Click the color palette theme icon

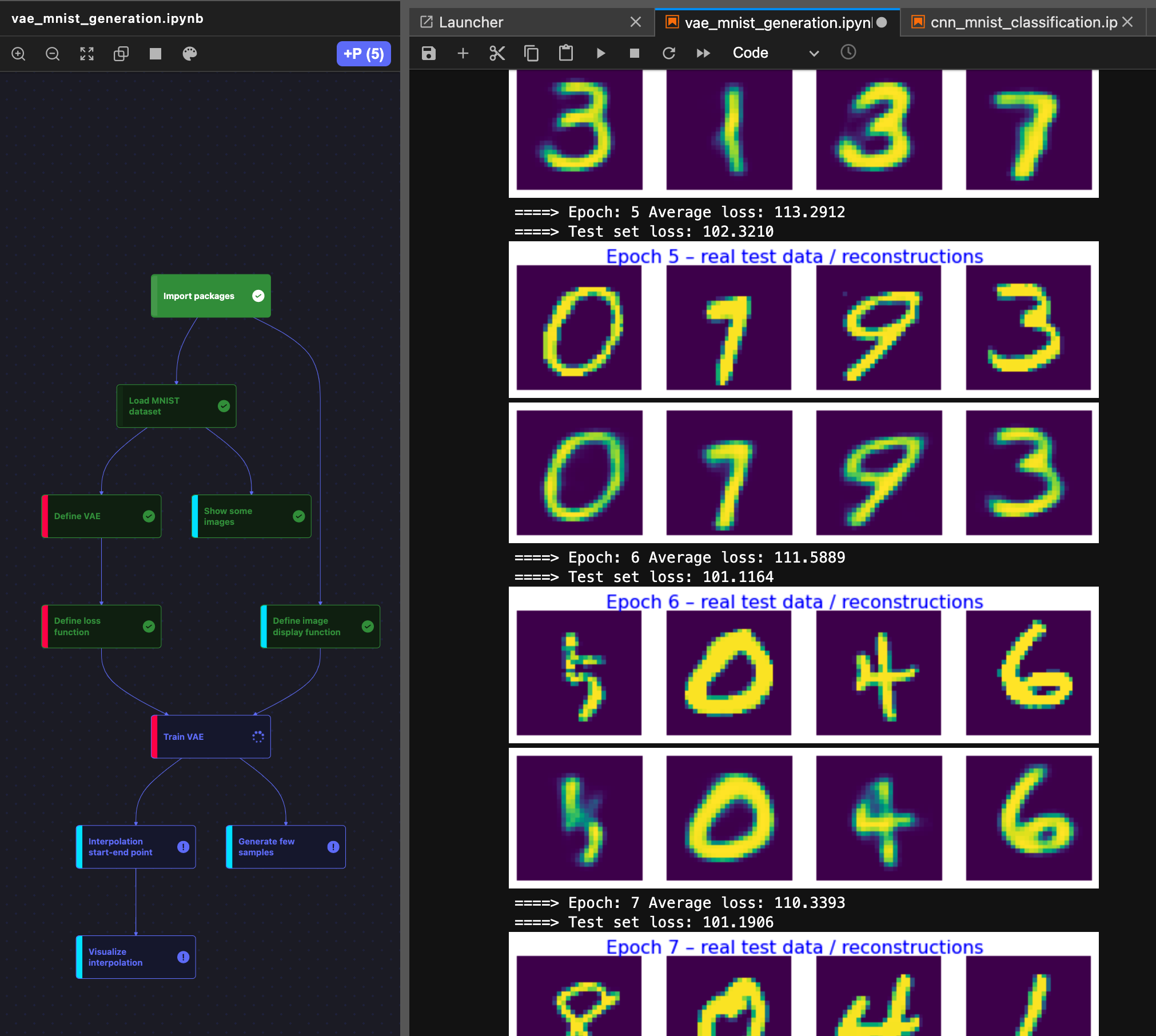pyautogui.click(x=190, y=54)
